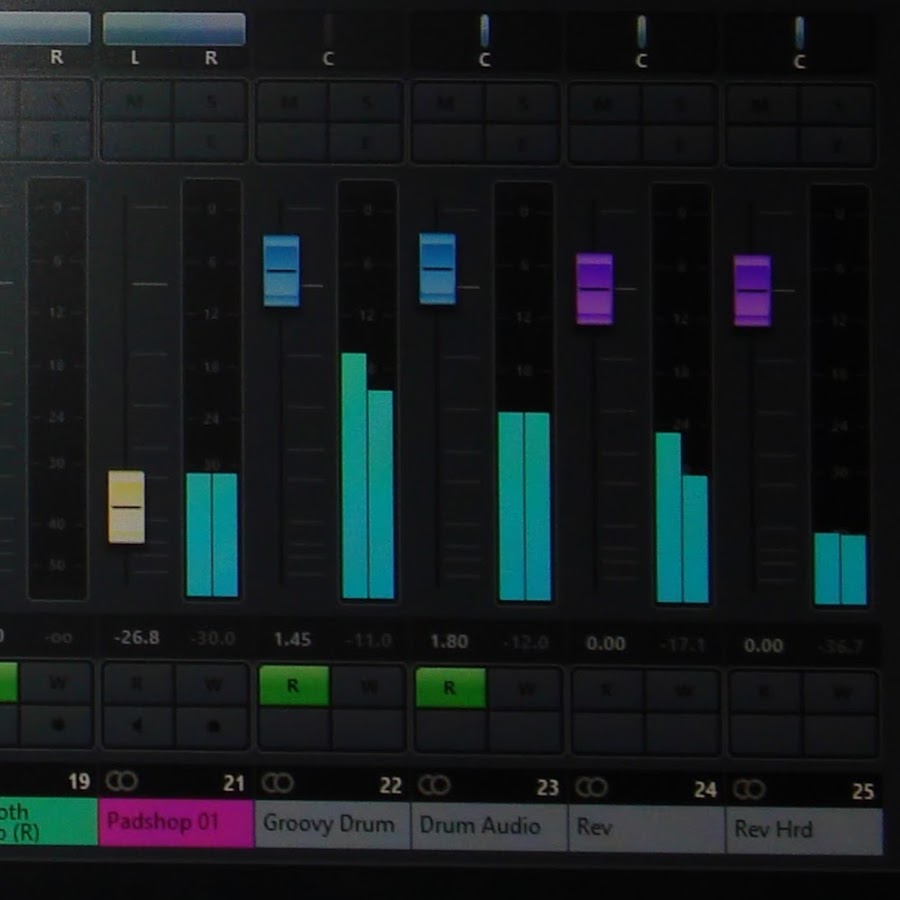Solo the Rev Hrd channel

coord(837,108)
